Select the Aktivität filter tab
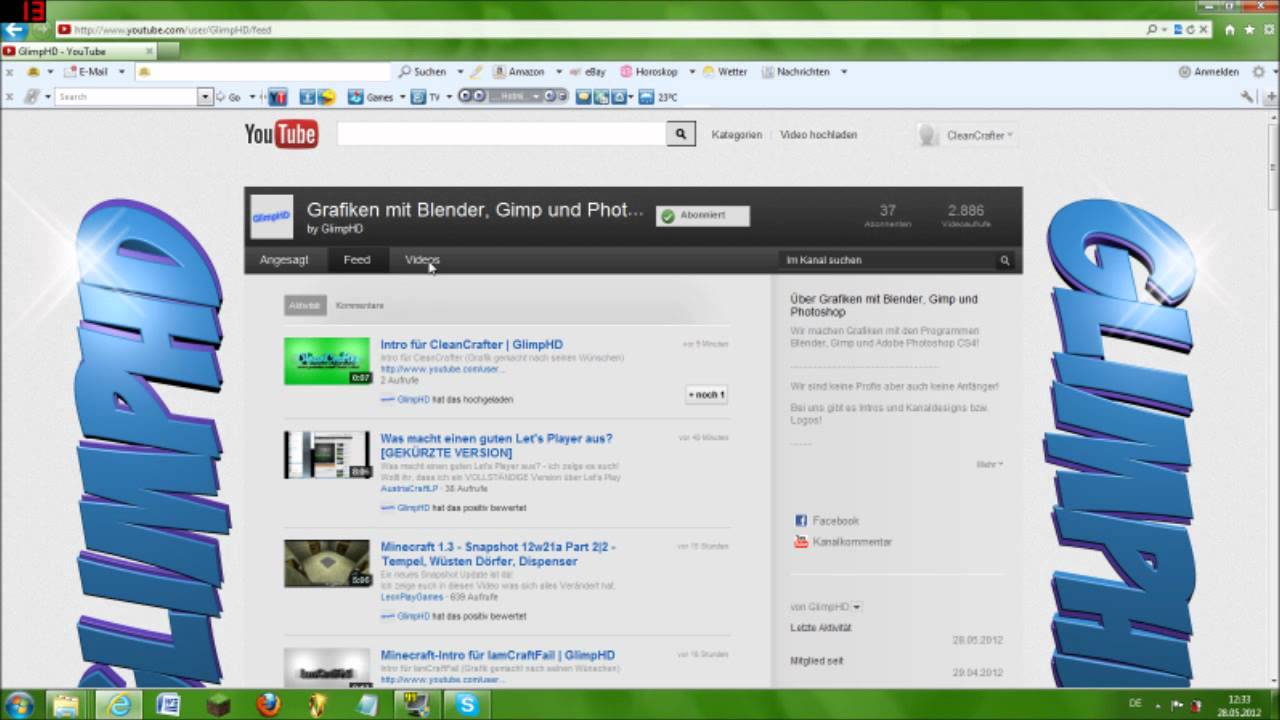Image resolution: width=1280 pixels, height=720 pixels. (305, 305)
